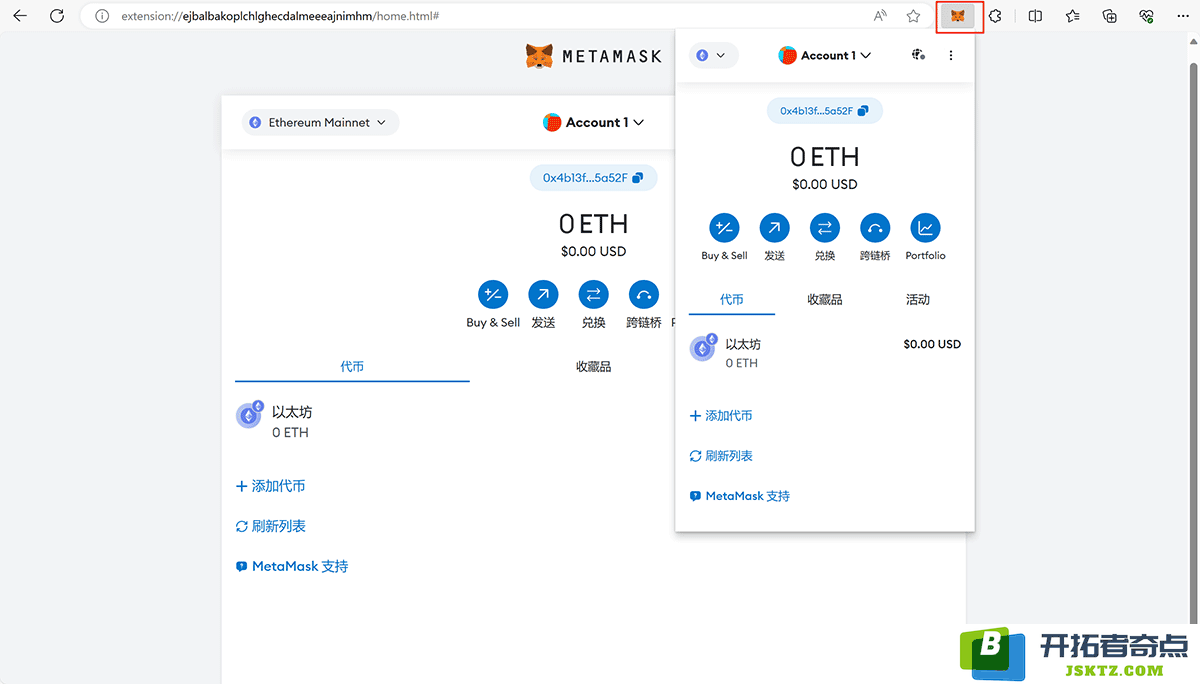
Task: Expand Account 1 selector in popup
Action: 825,56
